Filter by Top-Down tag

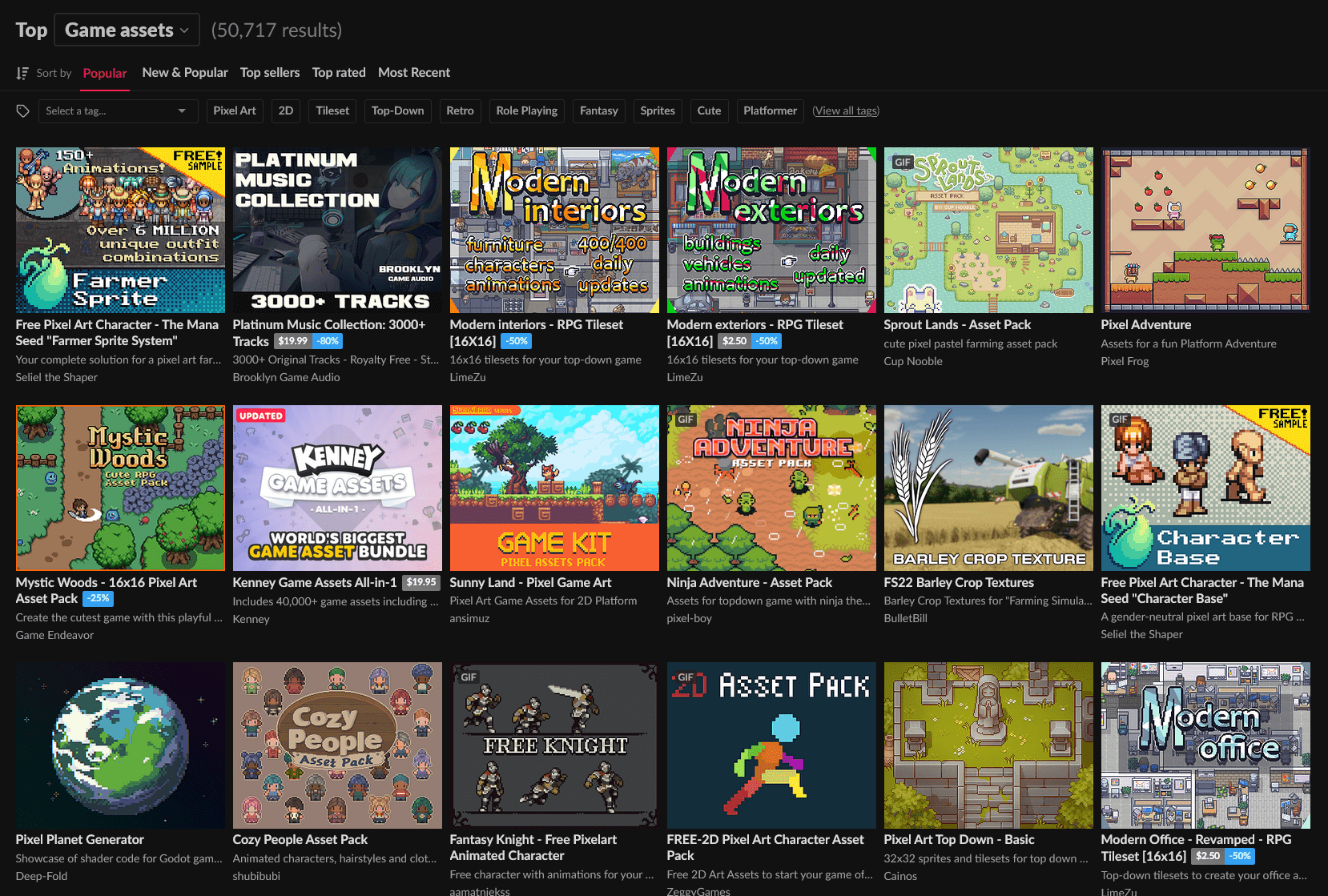[398, 110]
